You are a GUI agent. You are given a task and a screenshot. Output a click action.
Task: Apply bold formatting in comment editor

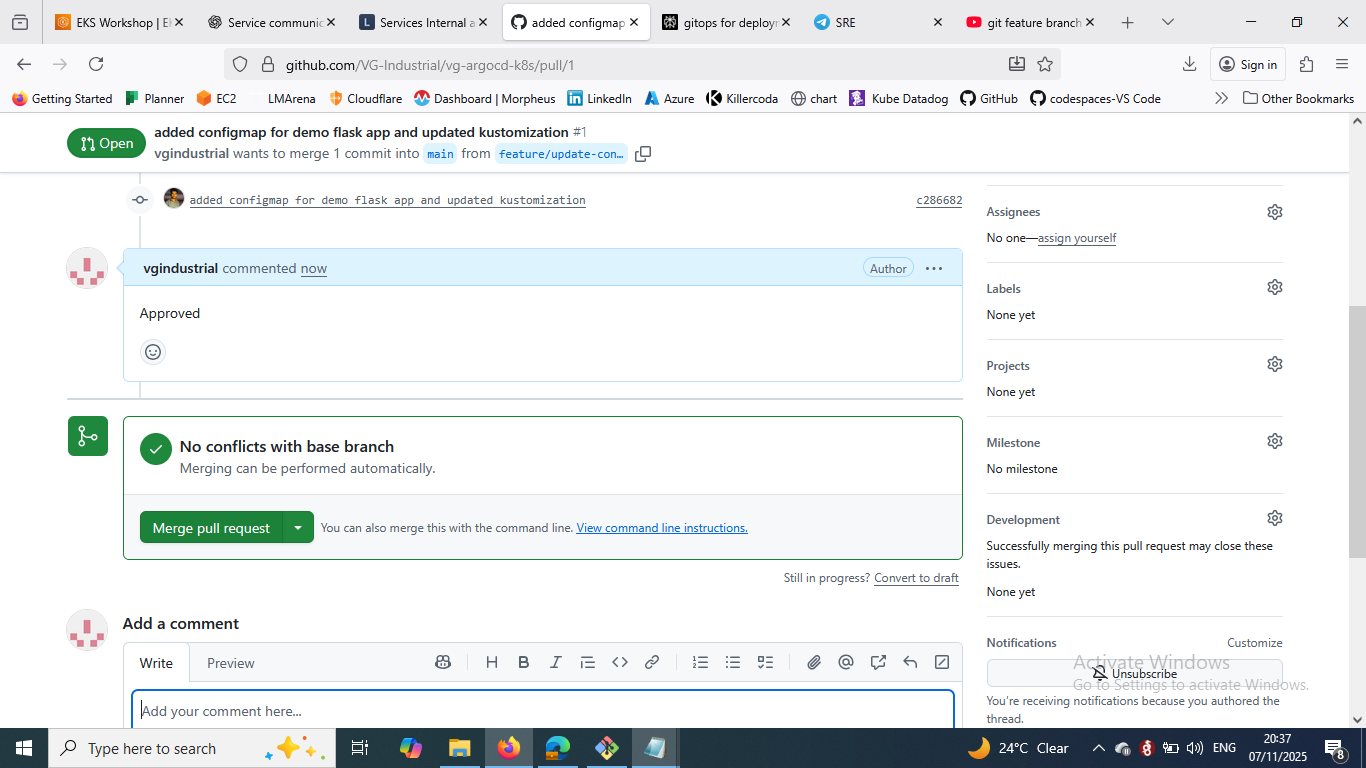(x=523, y=662)
